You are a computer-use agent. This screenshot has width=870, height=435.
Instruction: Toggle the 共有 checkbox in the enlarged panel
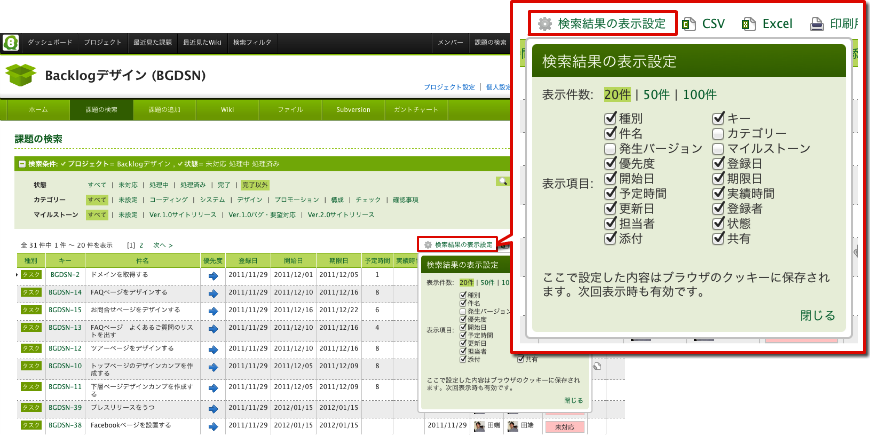click(718, 238)
